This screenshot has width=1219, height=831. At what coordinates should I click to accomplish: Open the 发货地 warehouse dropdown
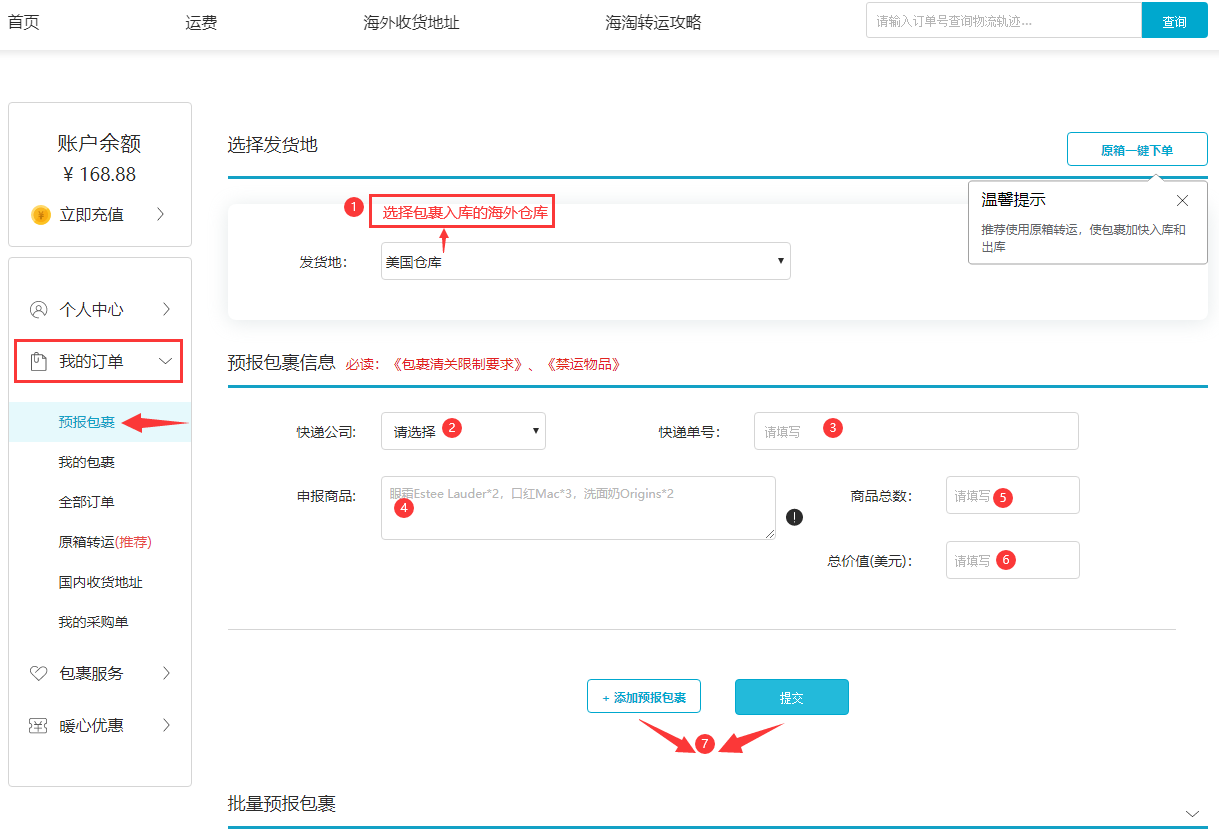click(585, 261)
